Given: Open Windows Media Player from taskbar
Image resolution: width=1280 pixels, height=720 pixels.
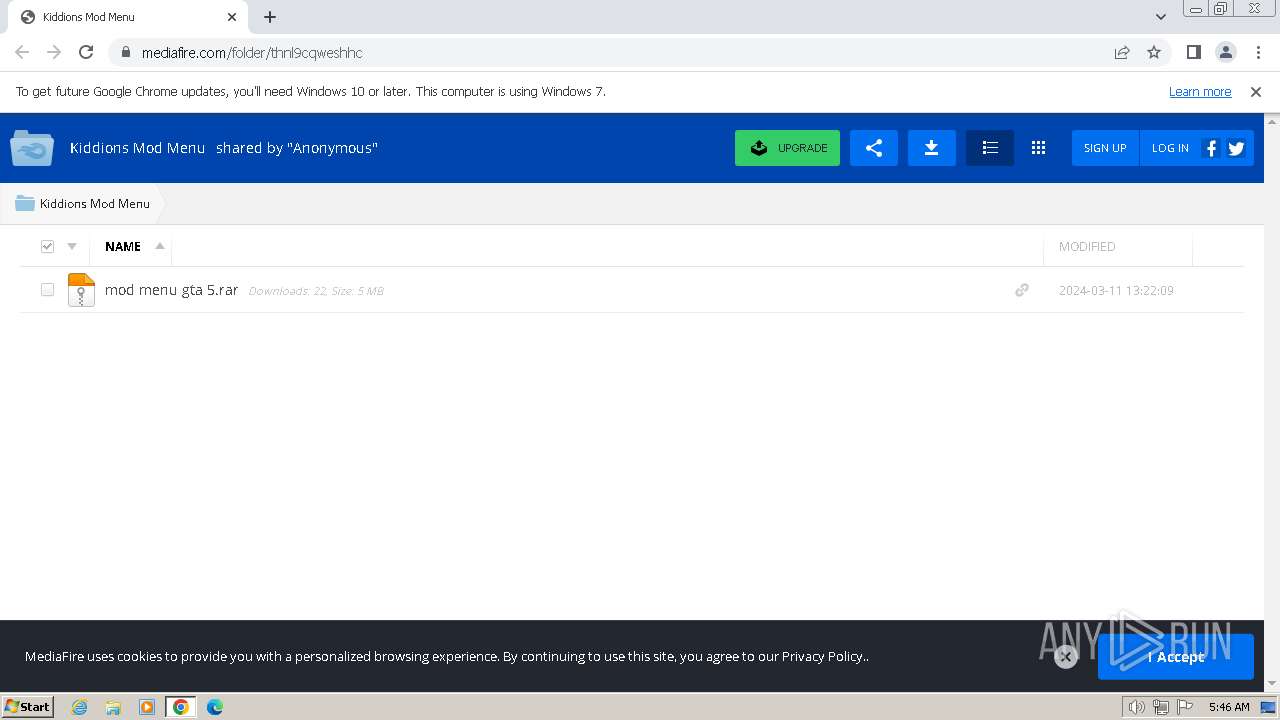Looking at the screenshot, I should point(147,707).
